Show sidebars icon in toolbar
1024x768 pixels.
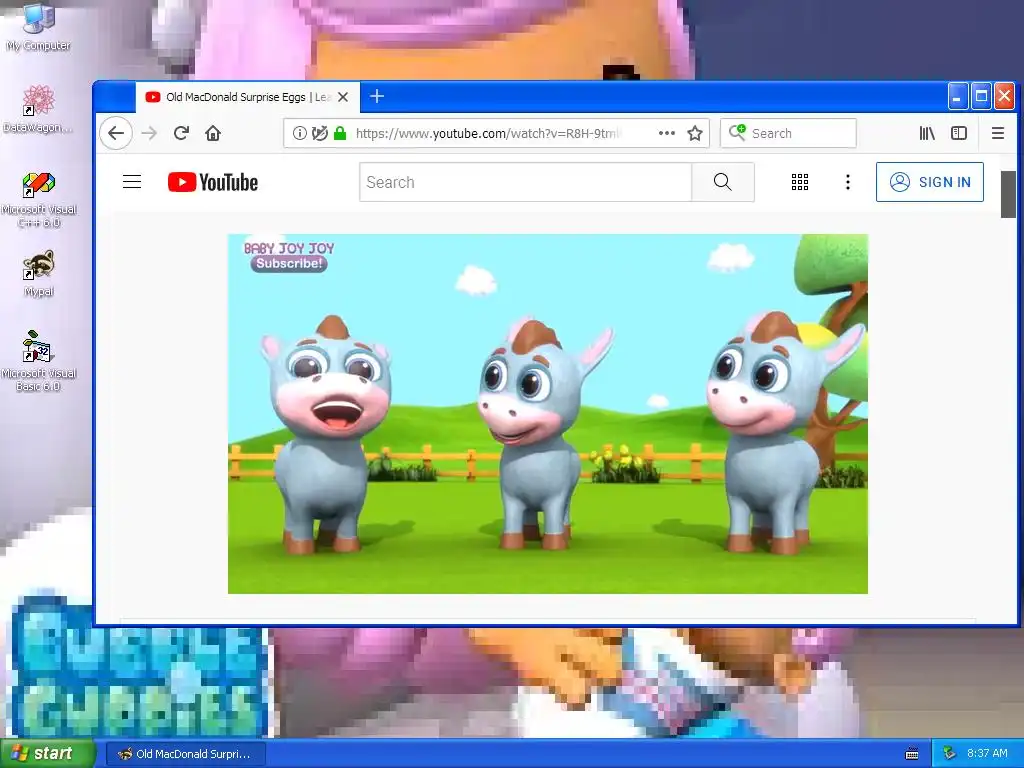click(959, 133)
